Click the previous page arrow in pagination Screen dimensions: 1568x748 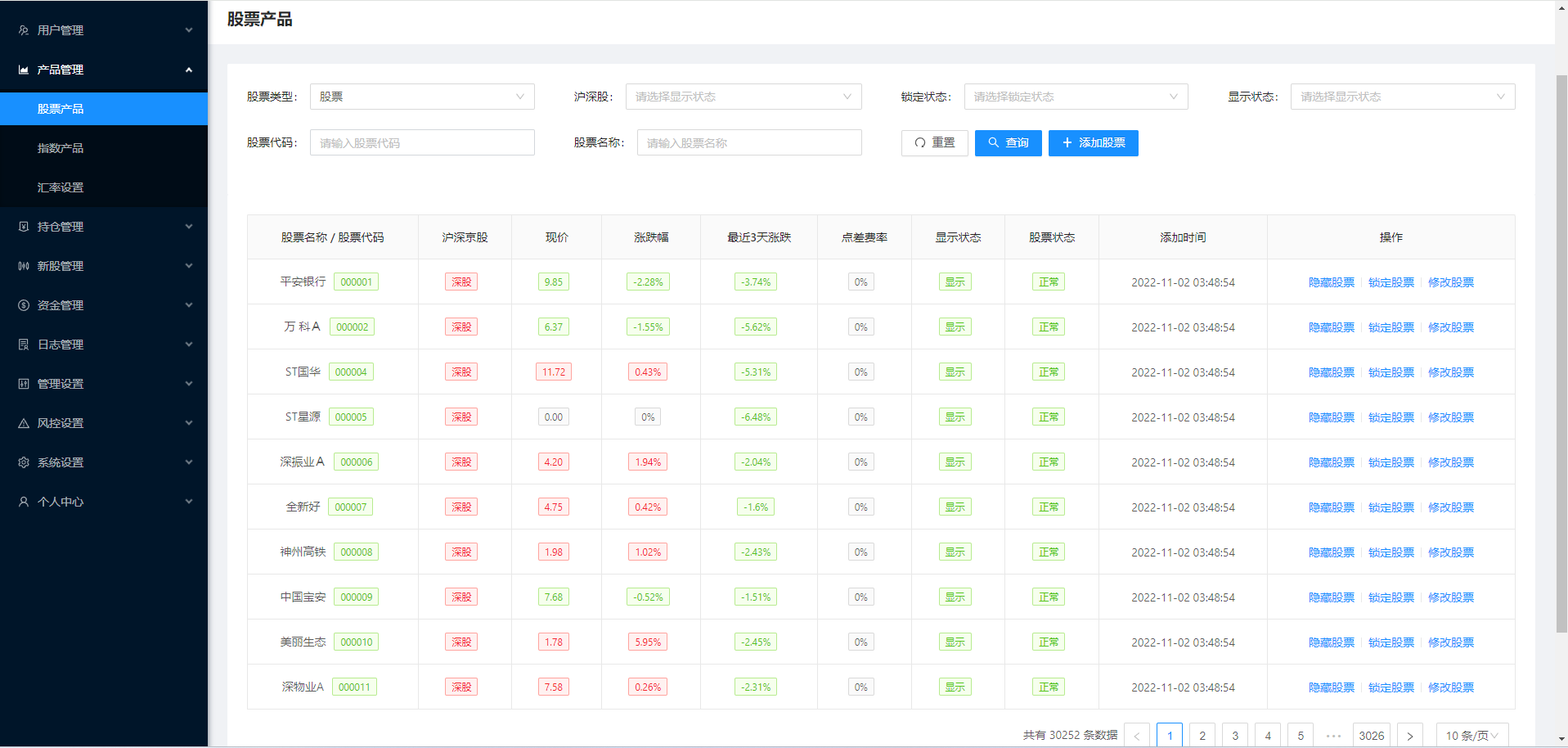tap(1137, 736)
